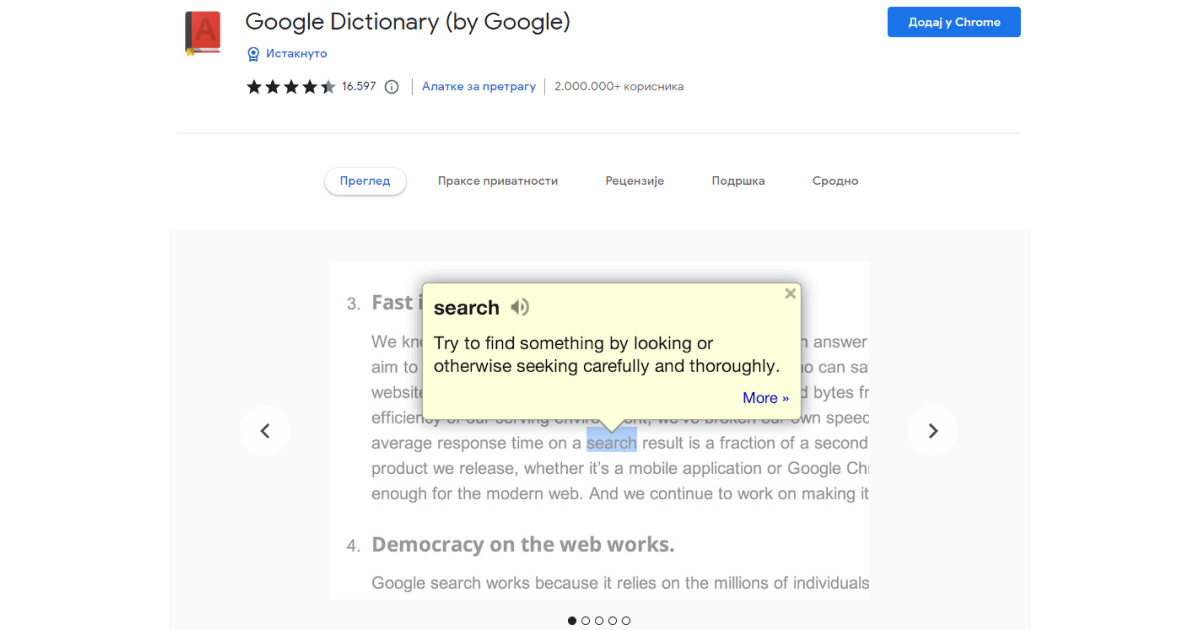Image resolution: width=1200 pixels, height=630 pixels.
Task: Select the first carousel dot
Action: click(x=572, y=621)
